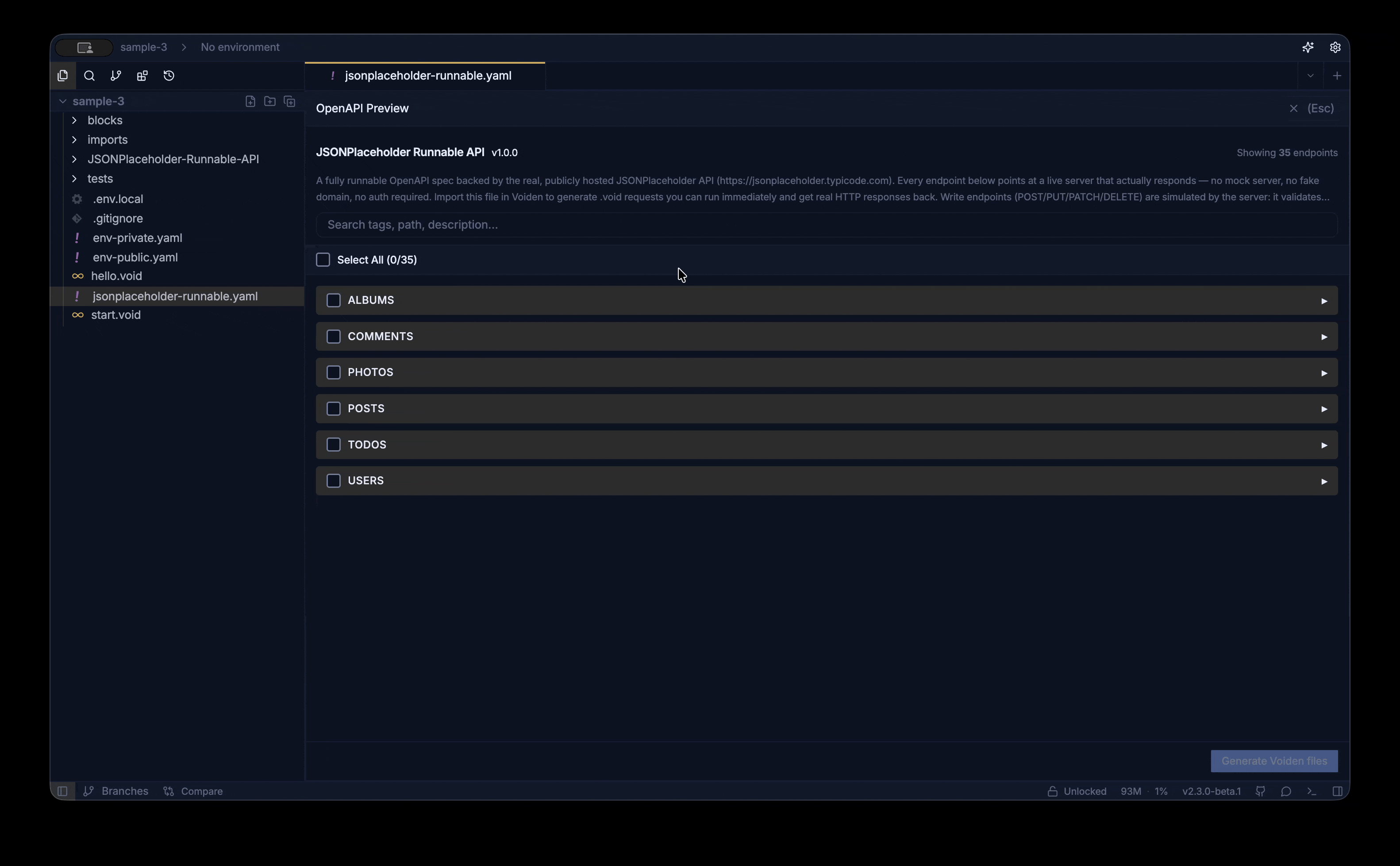This screenshot has width=1400, height=866.
Task: Open the chat bubble feedback icon
Action: (x=1286, y=791)
